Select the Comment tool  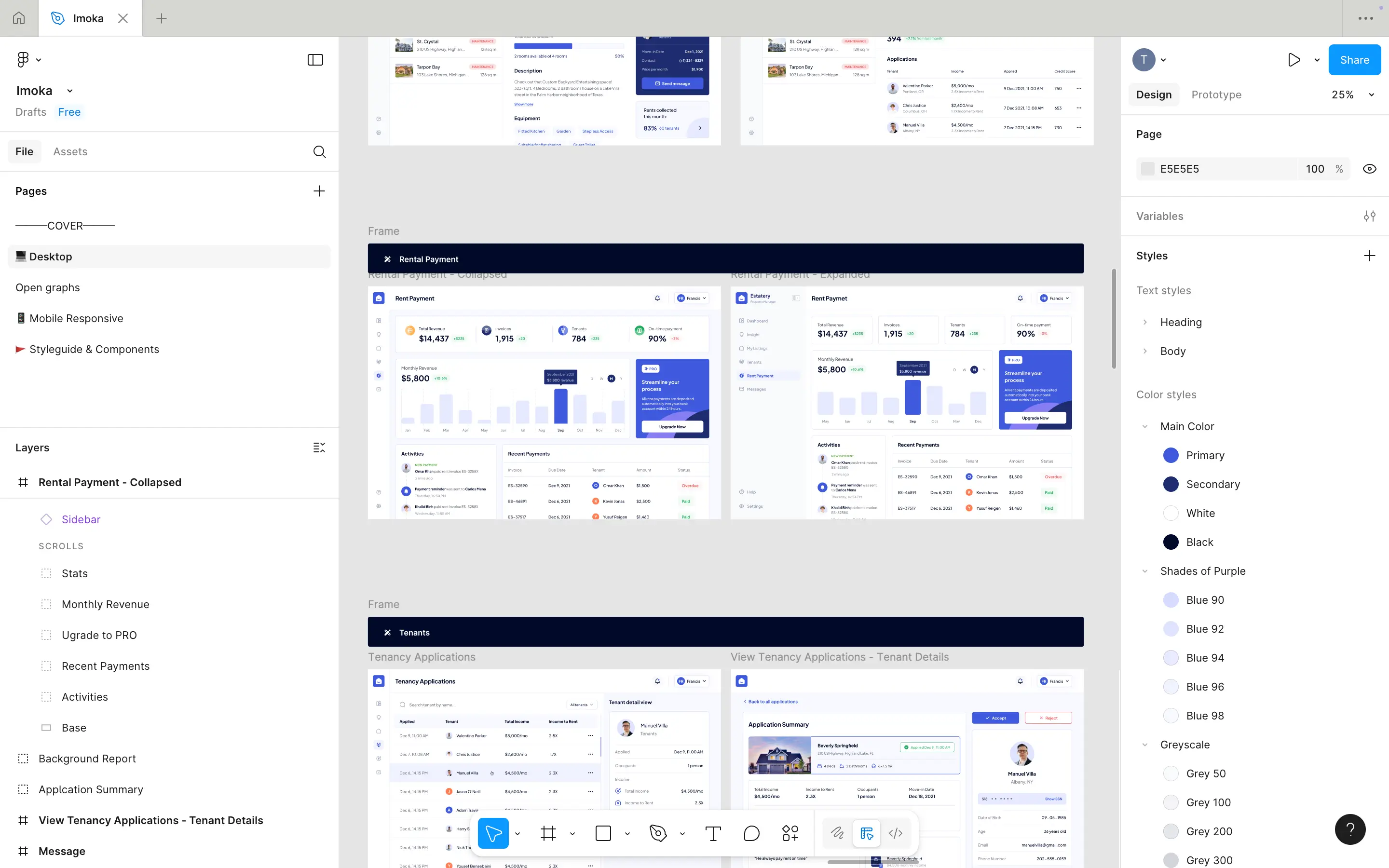[x=751, y=833]
